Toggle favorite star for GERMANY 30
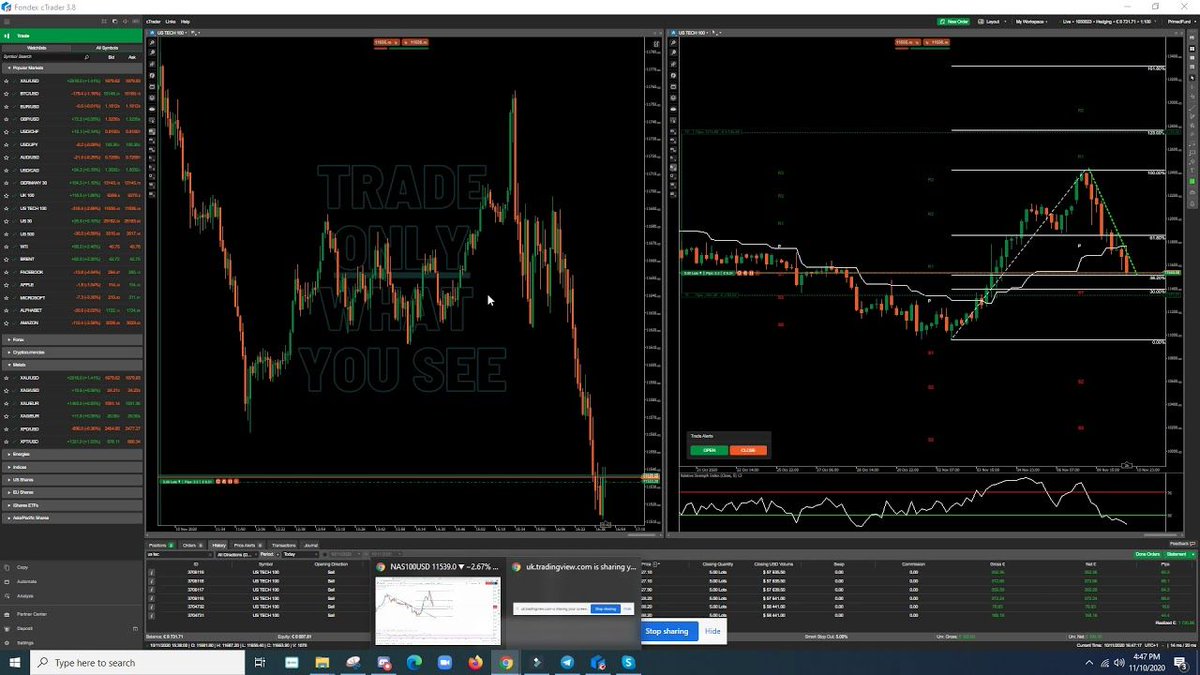 point(6,183)
